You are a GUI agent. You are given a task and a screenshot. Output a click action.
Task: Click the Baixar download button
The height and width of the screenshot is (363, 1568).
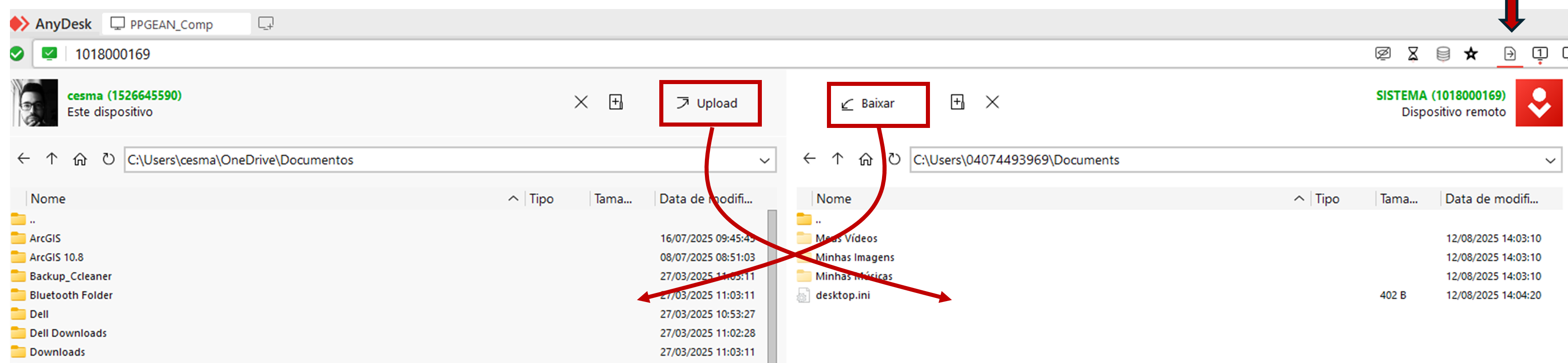(877, 104)
